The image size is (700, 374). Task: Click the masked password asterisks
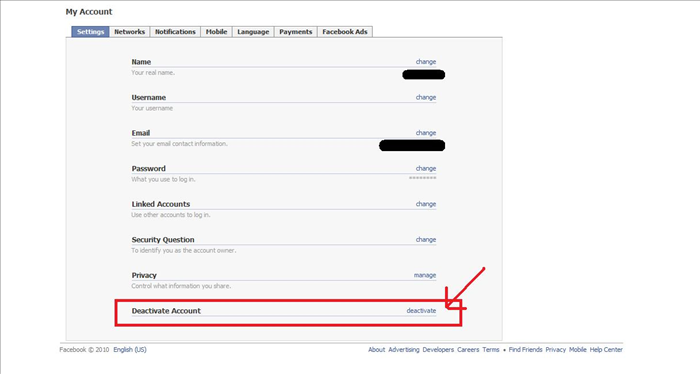point(423,178)
